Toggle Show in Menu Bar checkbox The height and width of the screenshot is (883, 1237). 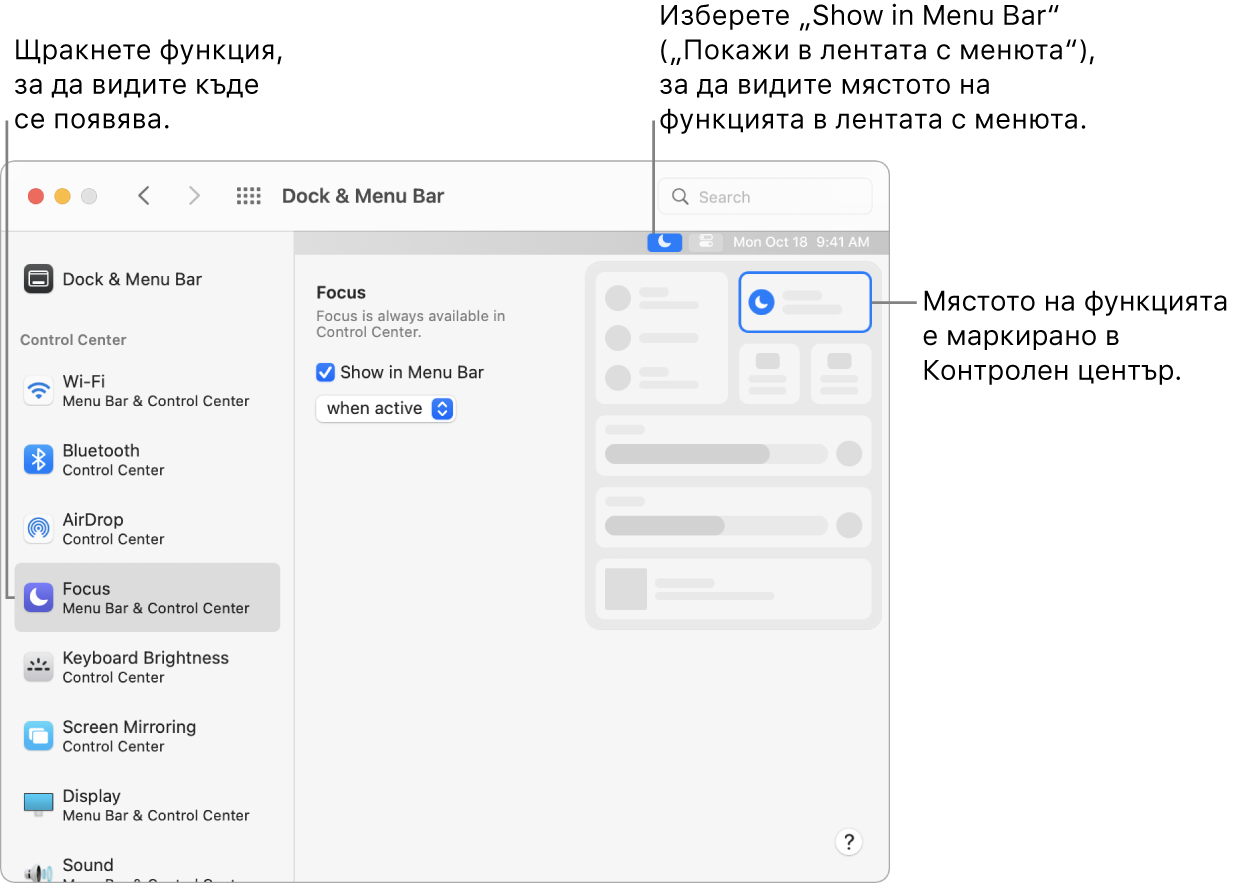[x=325, y=372]
